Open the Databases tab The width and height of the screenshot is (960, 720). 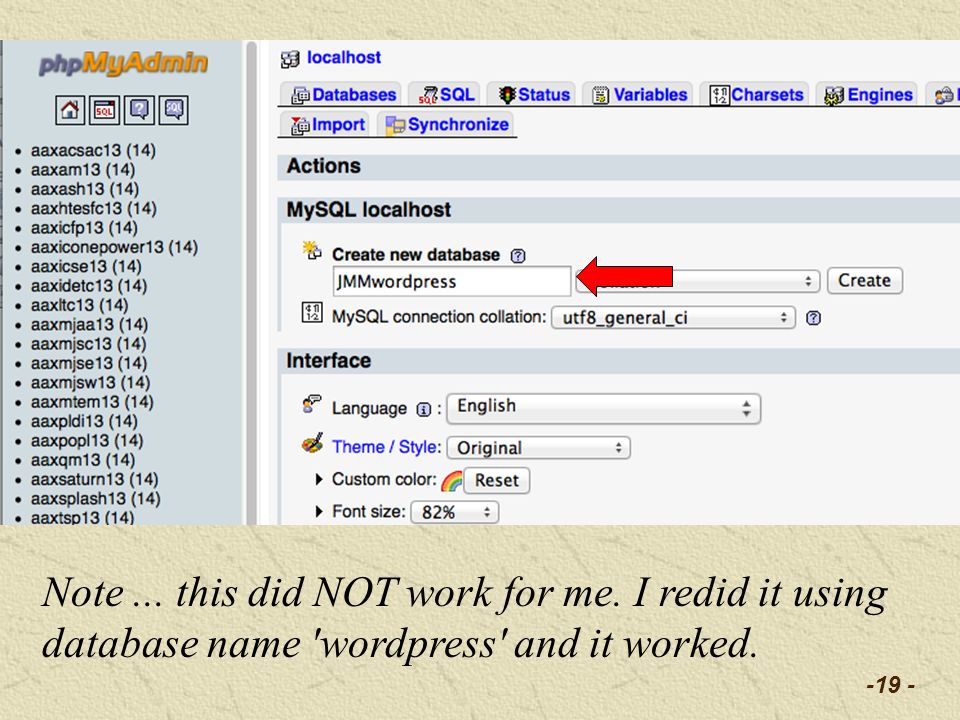pos(343,95)
